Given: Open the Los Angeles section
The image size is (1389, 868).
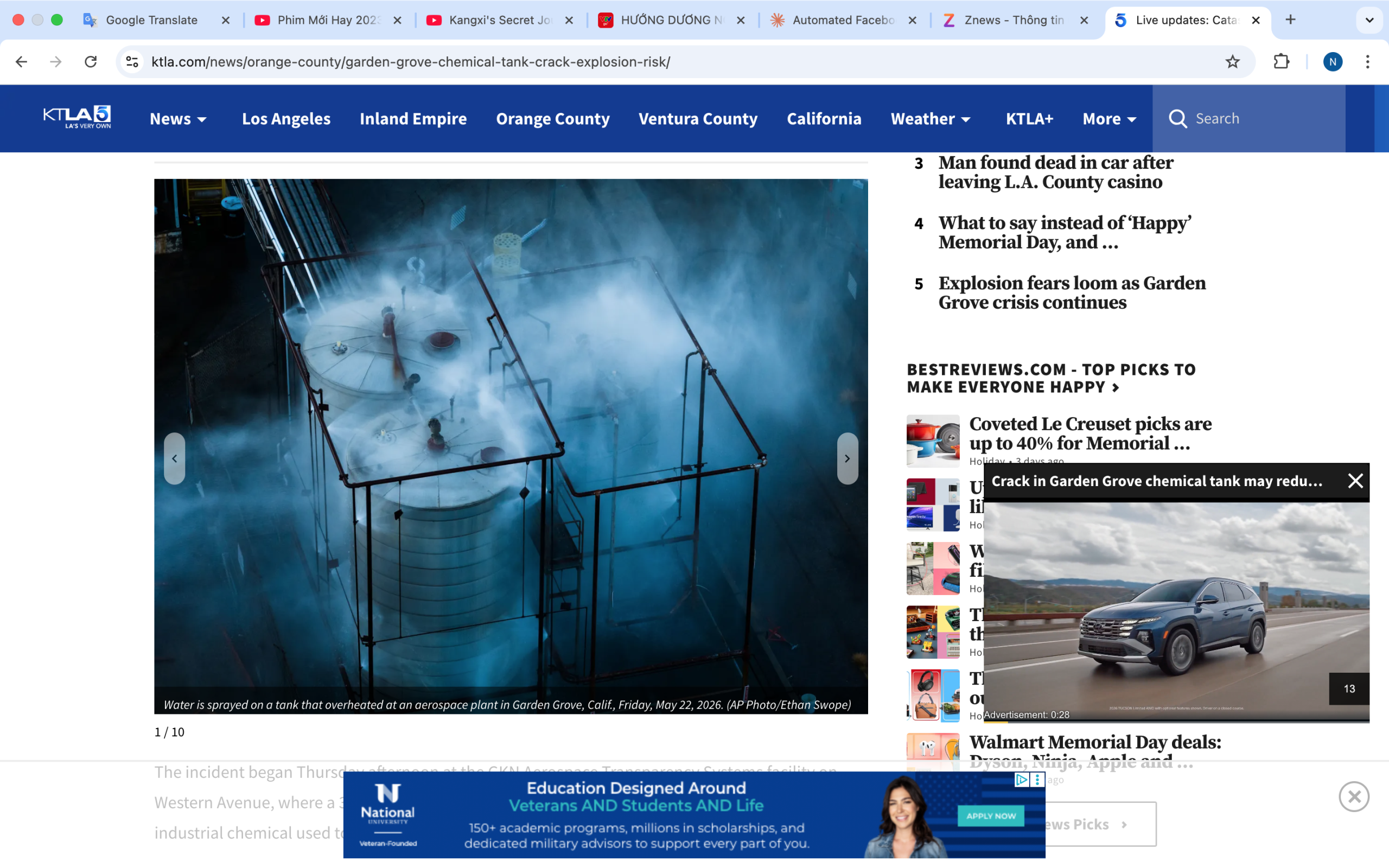Looking at the screenshot, I should (x=286, y=119).
